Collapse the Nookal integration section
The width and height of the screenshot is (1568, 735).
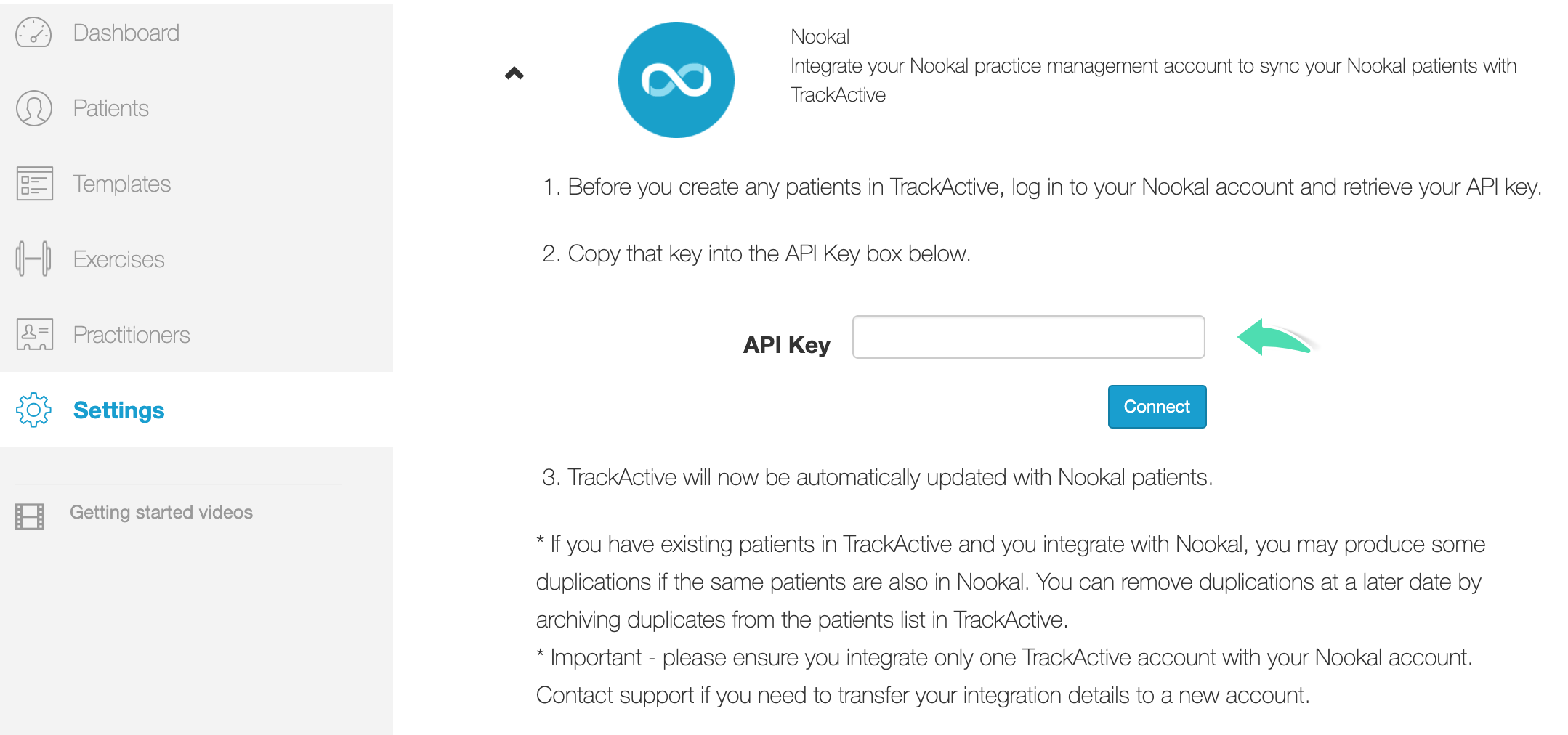(x=514, y=73)
